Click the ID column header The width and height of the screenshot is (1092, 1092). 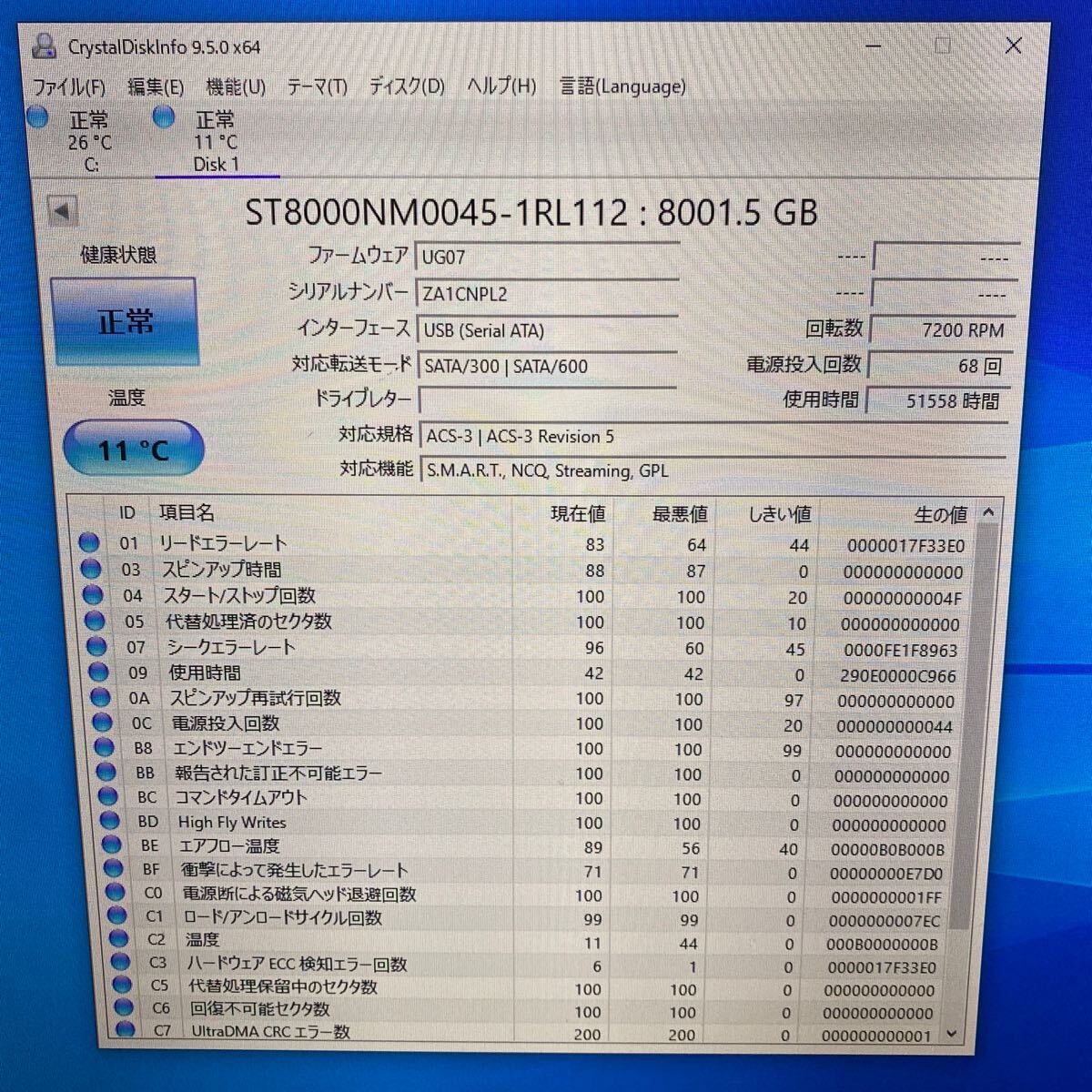point(127,513)
